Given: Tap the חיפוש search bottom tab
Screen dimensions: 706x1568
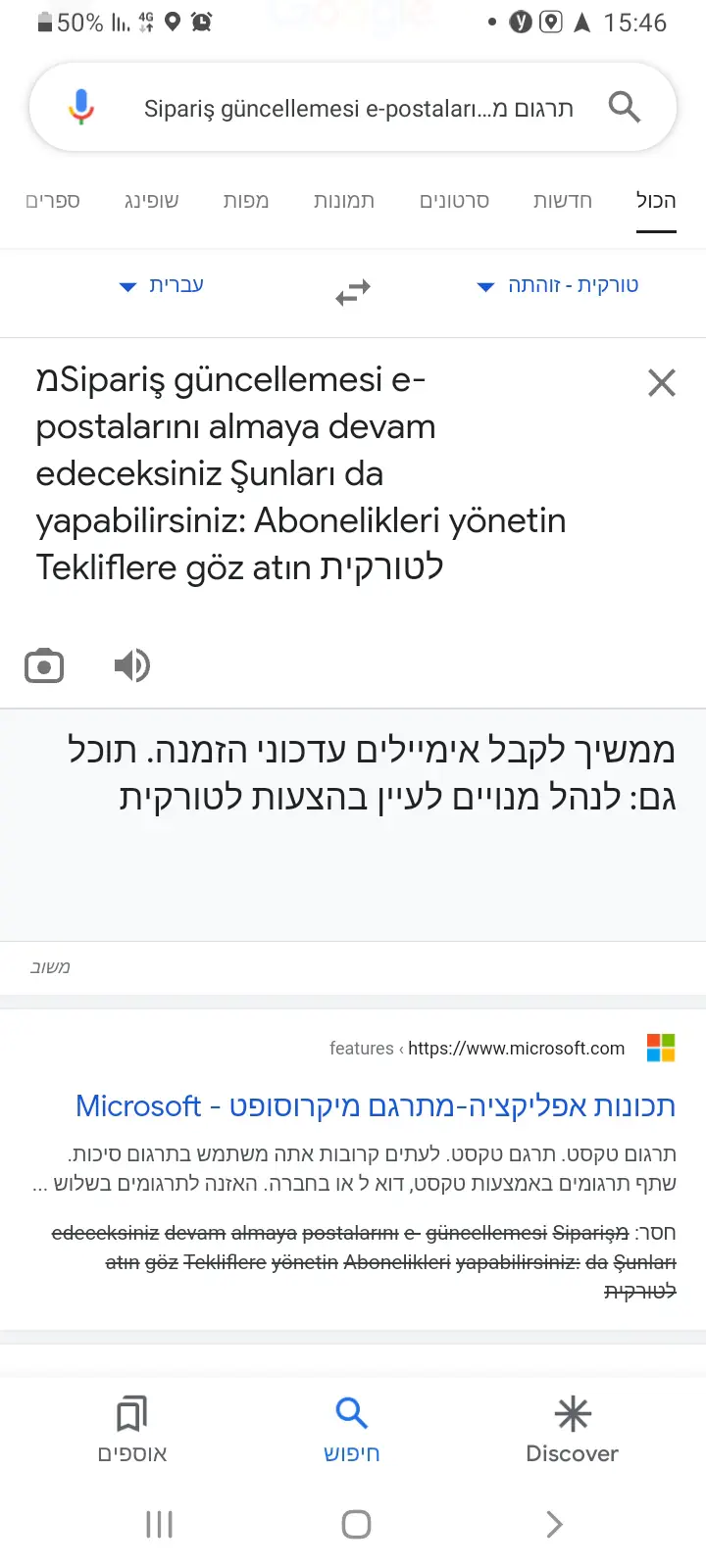Looking at the screenshot, I should click(352, 1430).
